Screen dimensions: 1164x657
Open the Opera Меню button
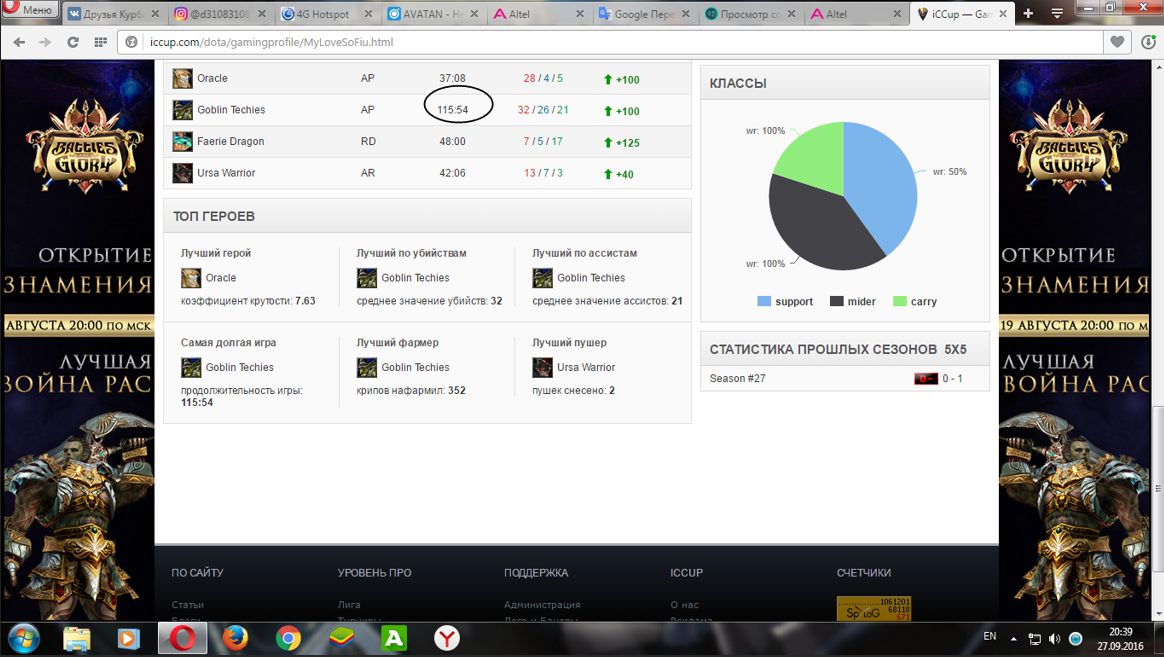pyautogui.click(x=30, y=10)
